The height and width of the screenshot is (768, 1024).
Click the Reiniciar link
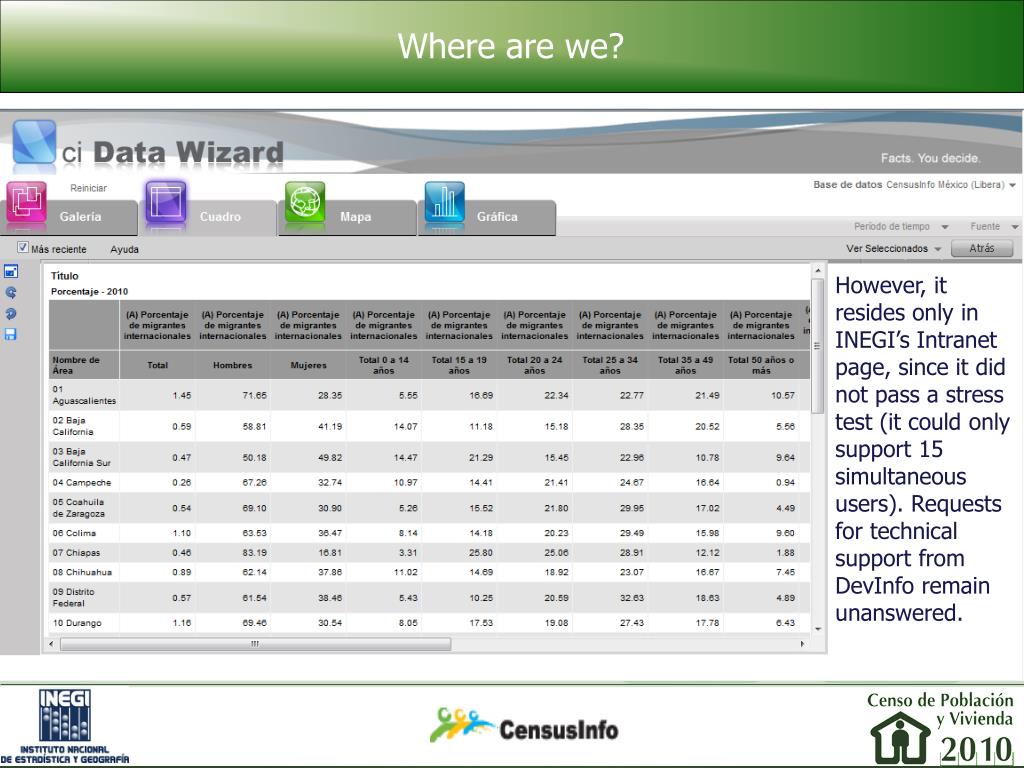click(88, 188)
